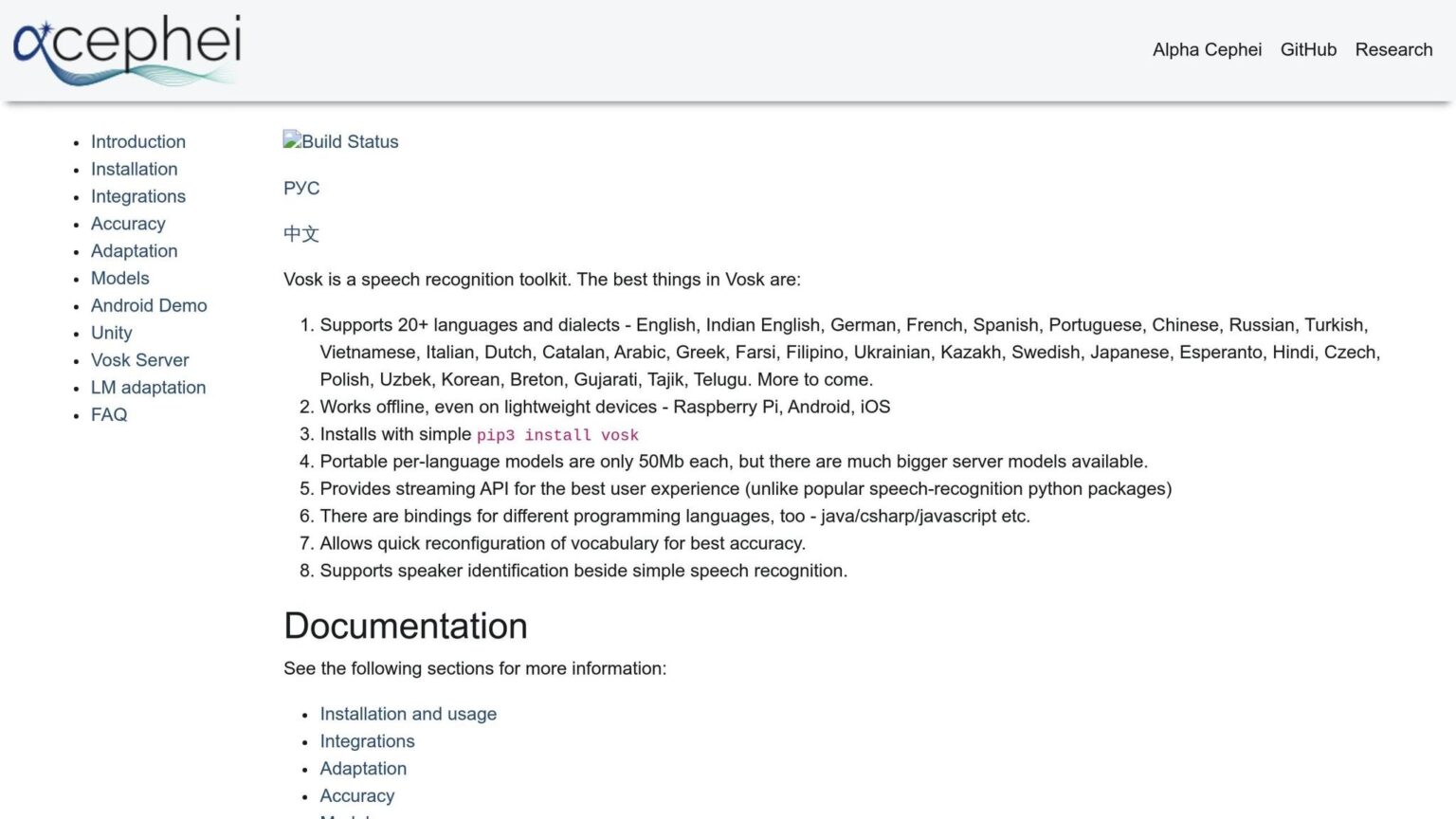Viewport: 1456px width, 819px height.
Task: Open the Research navigation link
Action: pyautogui.click(x=1393, y=49)
